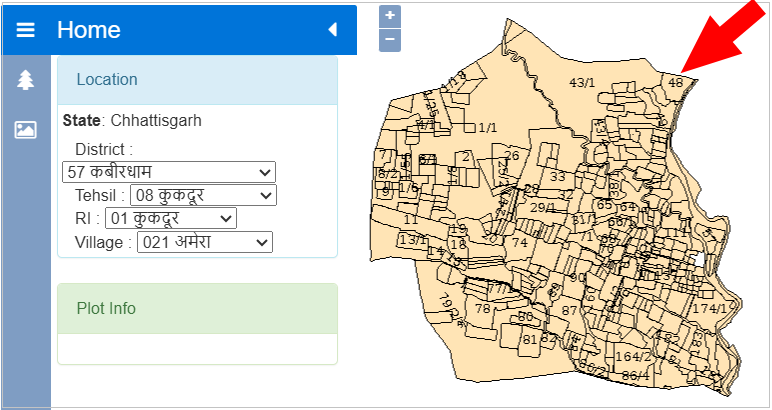Open the Tehsil dropdown

click(203, 195)
